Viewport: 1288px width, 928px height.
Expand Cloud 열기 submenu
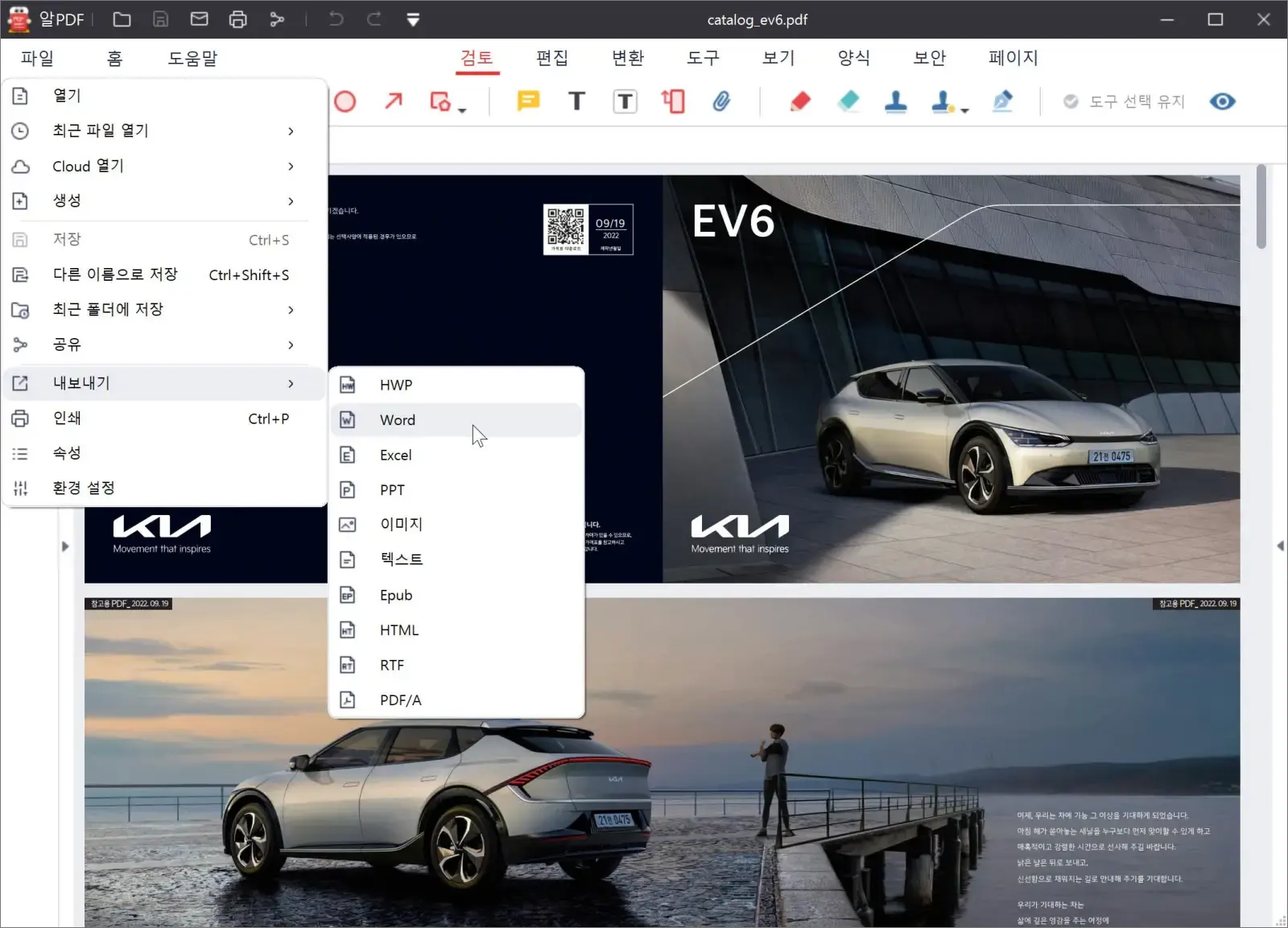click(x=164, y=166)
